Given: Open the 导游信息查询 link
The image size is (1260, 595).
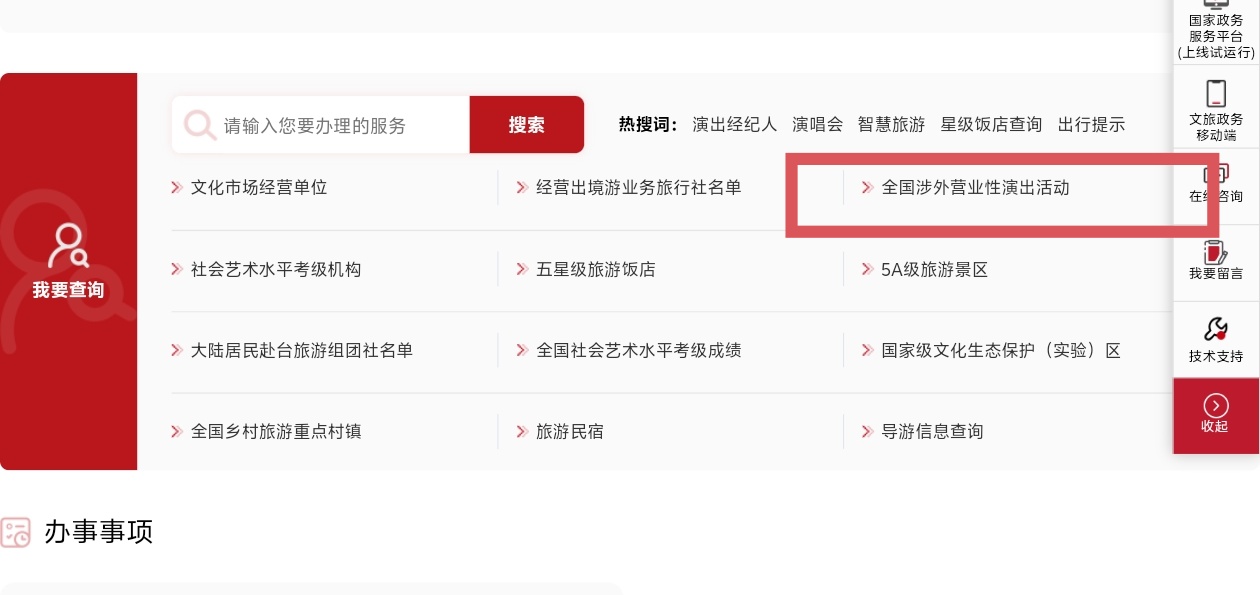Looking at the screenshot, I should 932,431.
